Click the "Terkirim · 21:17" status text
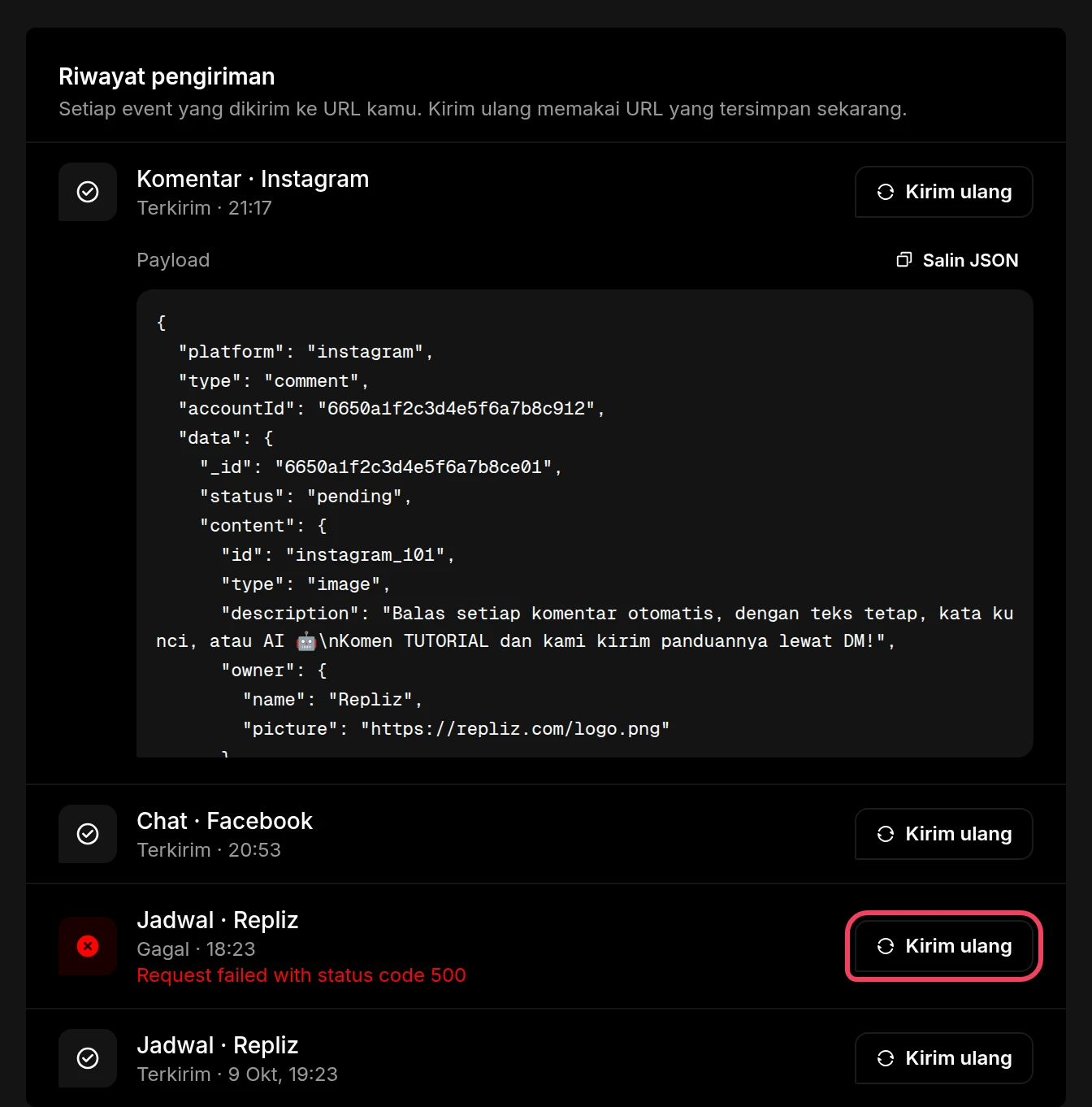1092x1107 pixels. [x=204, y=208]
